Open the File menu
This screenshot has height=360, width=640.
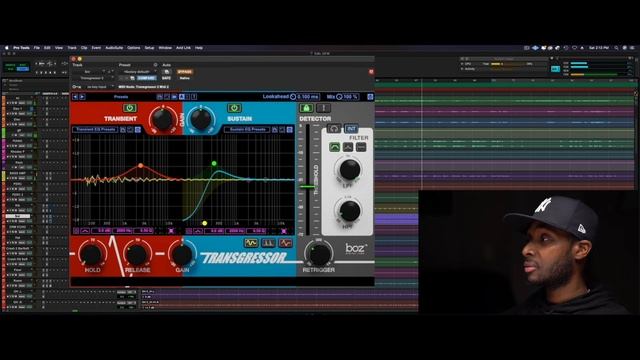[x=37, y=48]
